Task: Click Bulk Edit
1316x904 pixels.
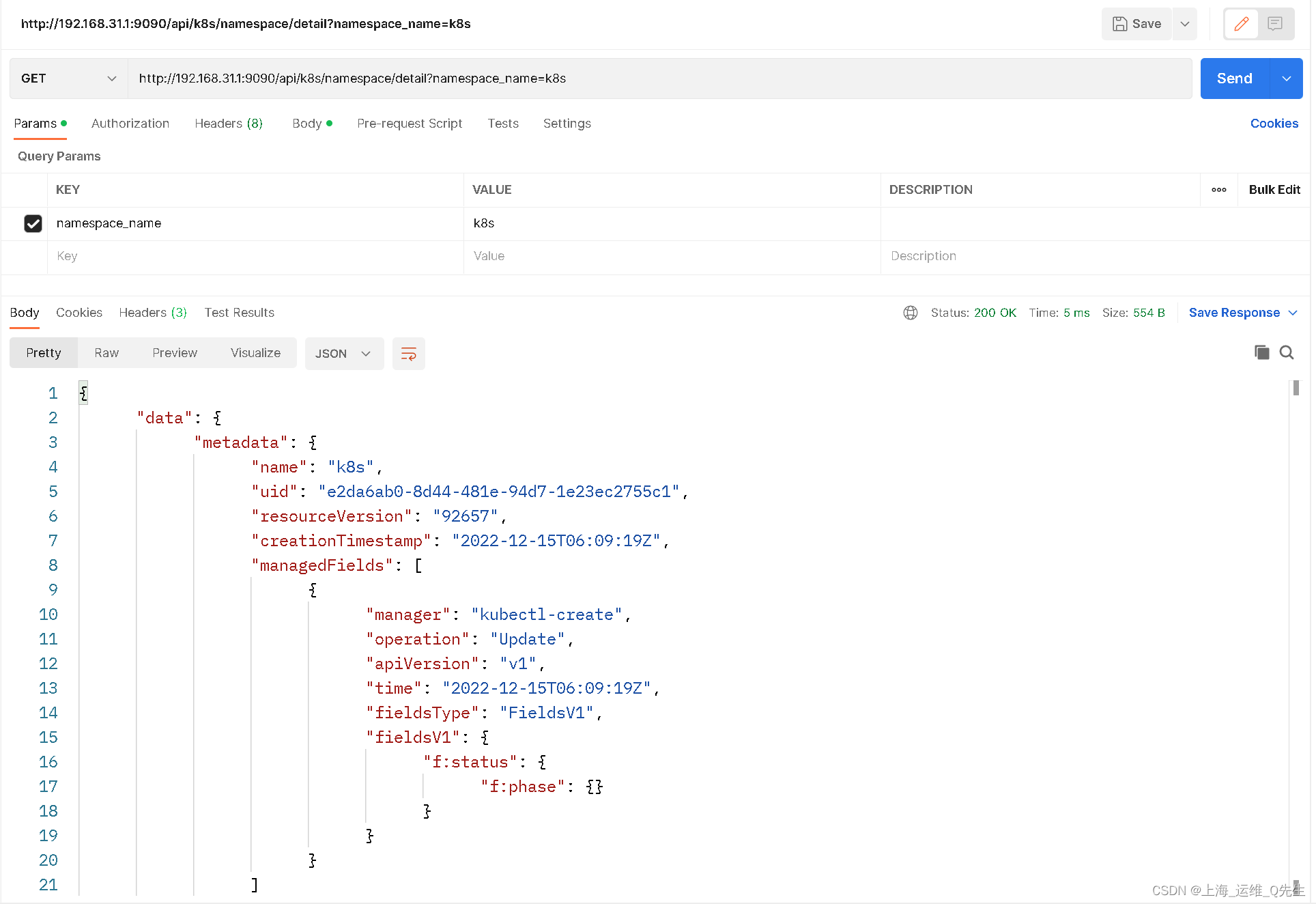Action: pyautogui.click(x=1274, y=190)
